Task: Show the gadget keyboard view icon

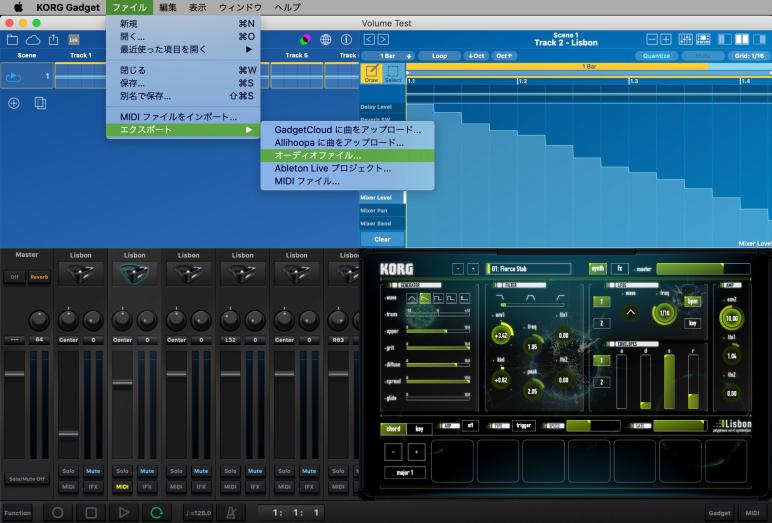Action: pos(703,39)
